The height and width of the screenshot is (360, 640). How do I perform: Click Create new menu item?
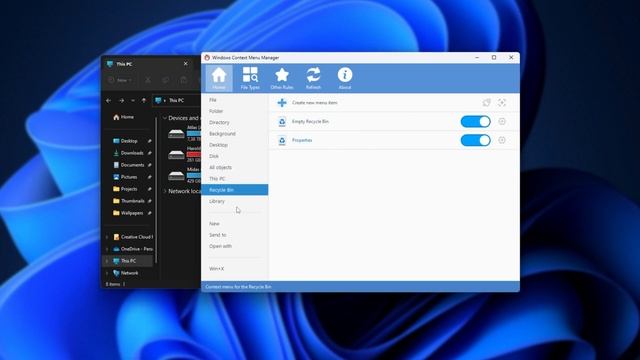tap(315, 103)
